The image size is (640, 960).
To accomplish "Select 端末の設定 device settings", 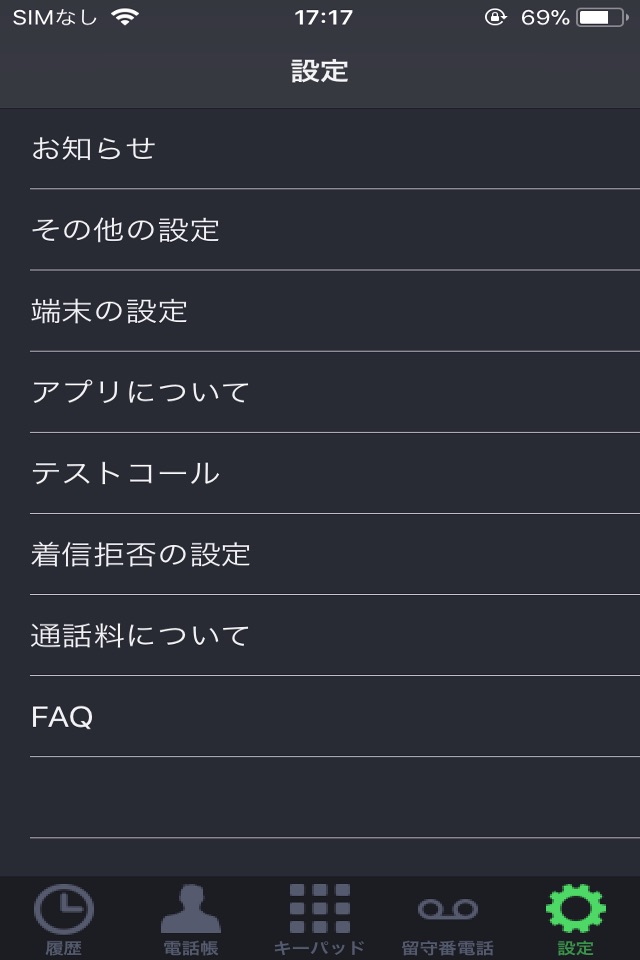I will (320, 311).
